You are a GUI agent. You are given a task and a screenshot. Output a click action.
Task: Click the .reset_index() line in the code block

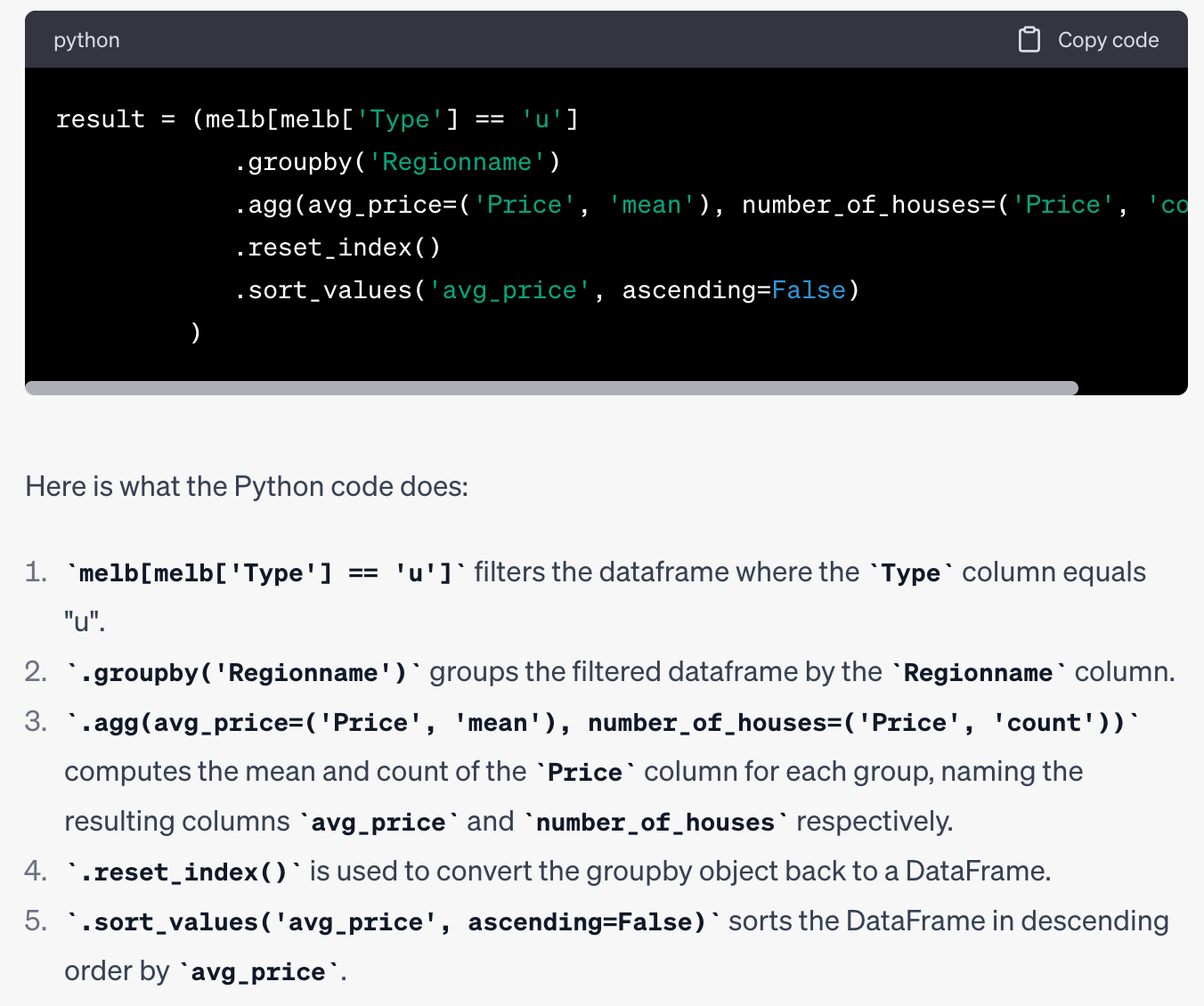pos(338,247)
